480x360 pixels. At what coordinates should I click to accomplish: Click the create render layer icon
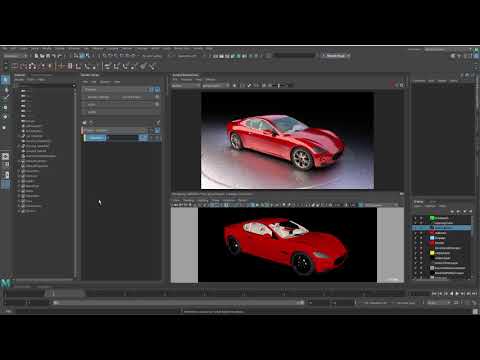[x=85, y=122]
